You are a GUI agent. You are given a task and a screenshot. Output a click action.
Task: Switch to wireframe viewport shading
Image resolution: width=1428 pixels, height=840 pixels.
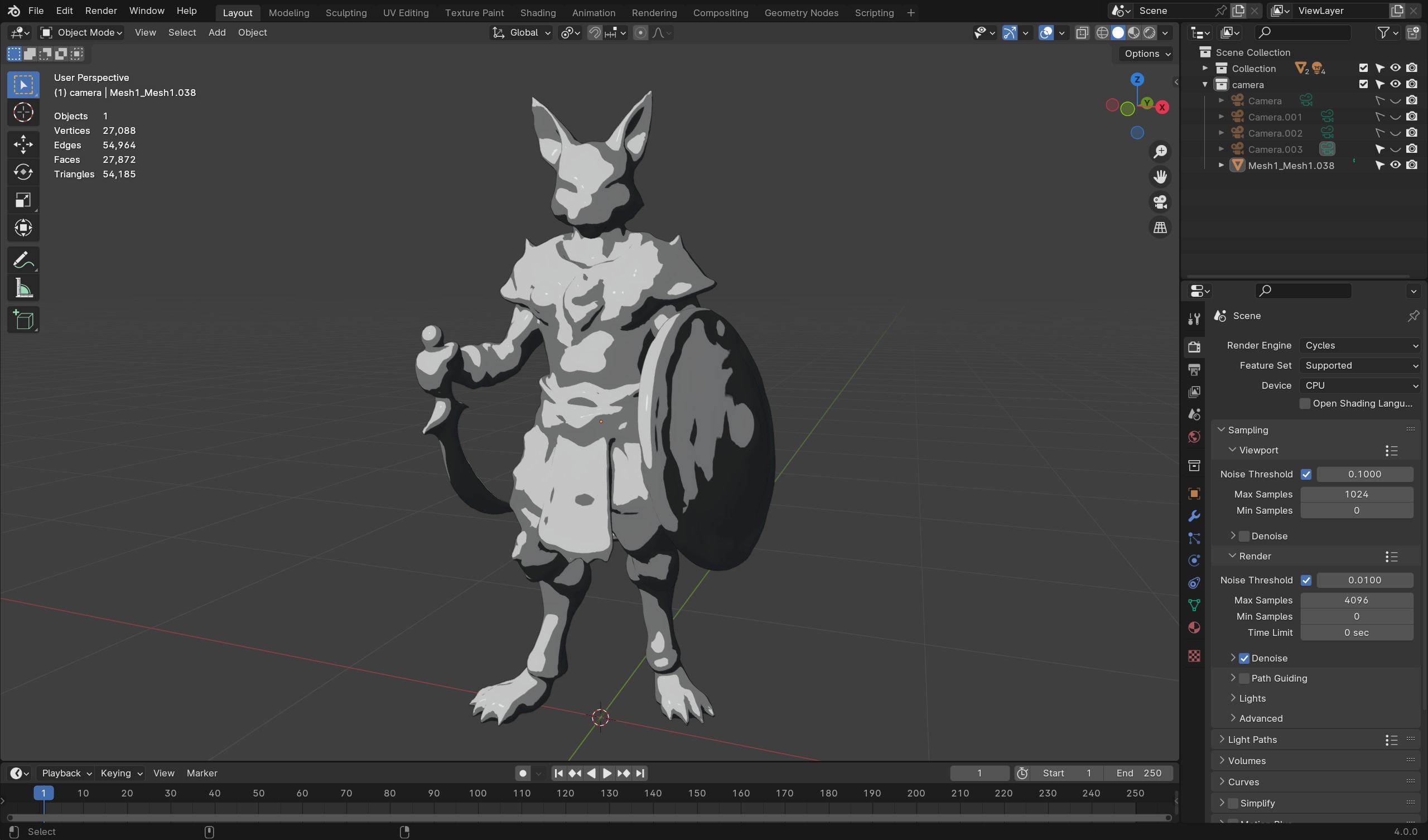(1102, 33)
